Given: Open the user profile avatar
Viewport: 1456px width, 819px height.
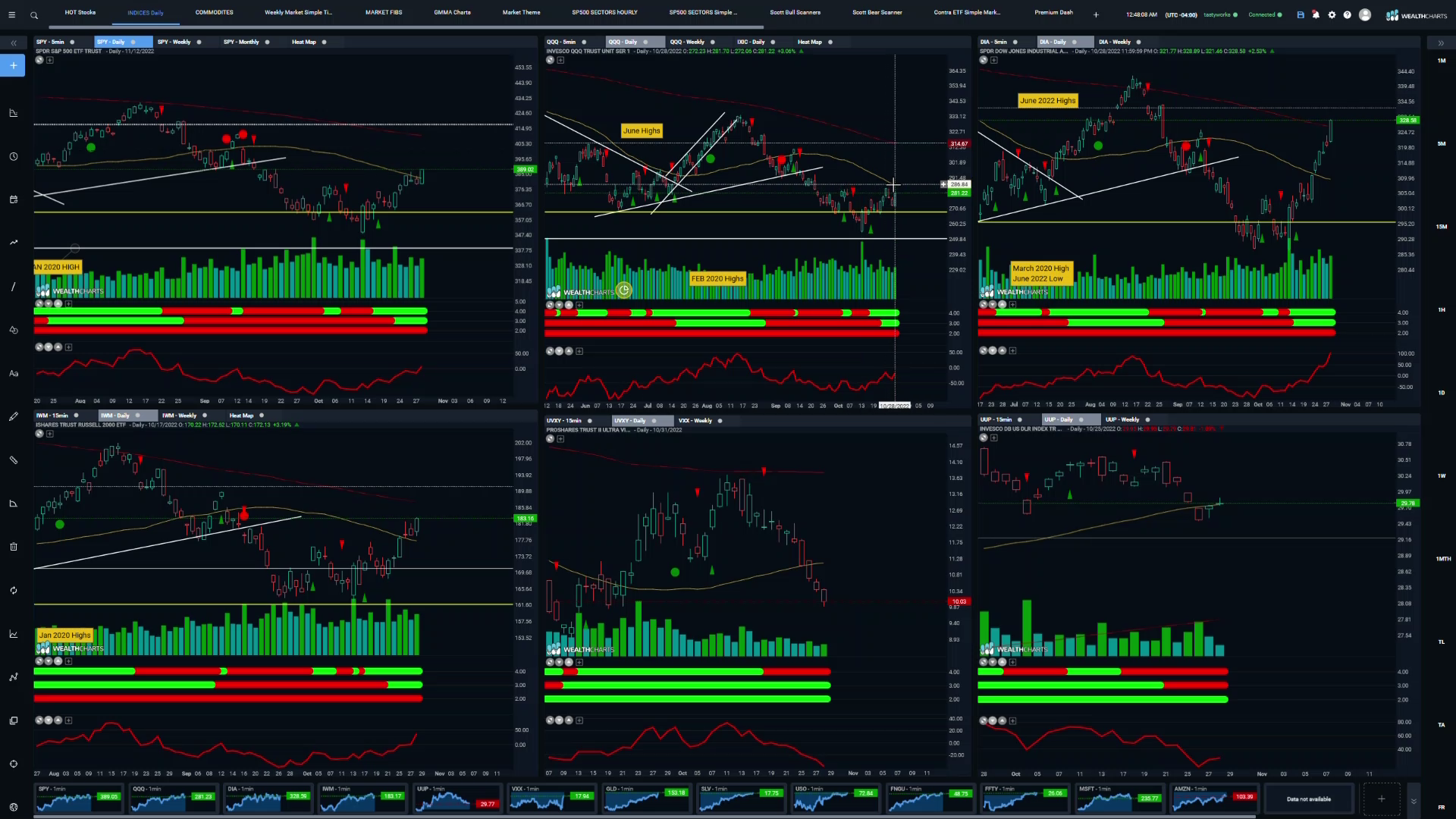Looking at the screenshot, I should tap(1365, 14).
